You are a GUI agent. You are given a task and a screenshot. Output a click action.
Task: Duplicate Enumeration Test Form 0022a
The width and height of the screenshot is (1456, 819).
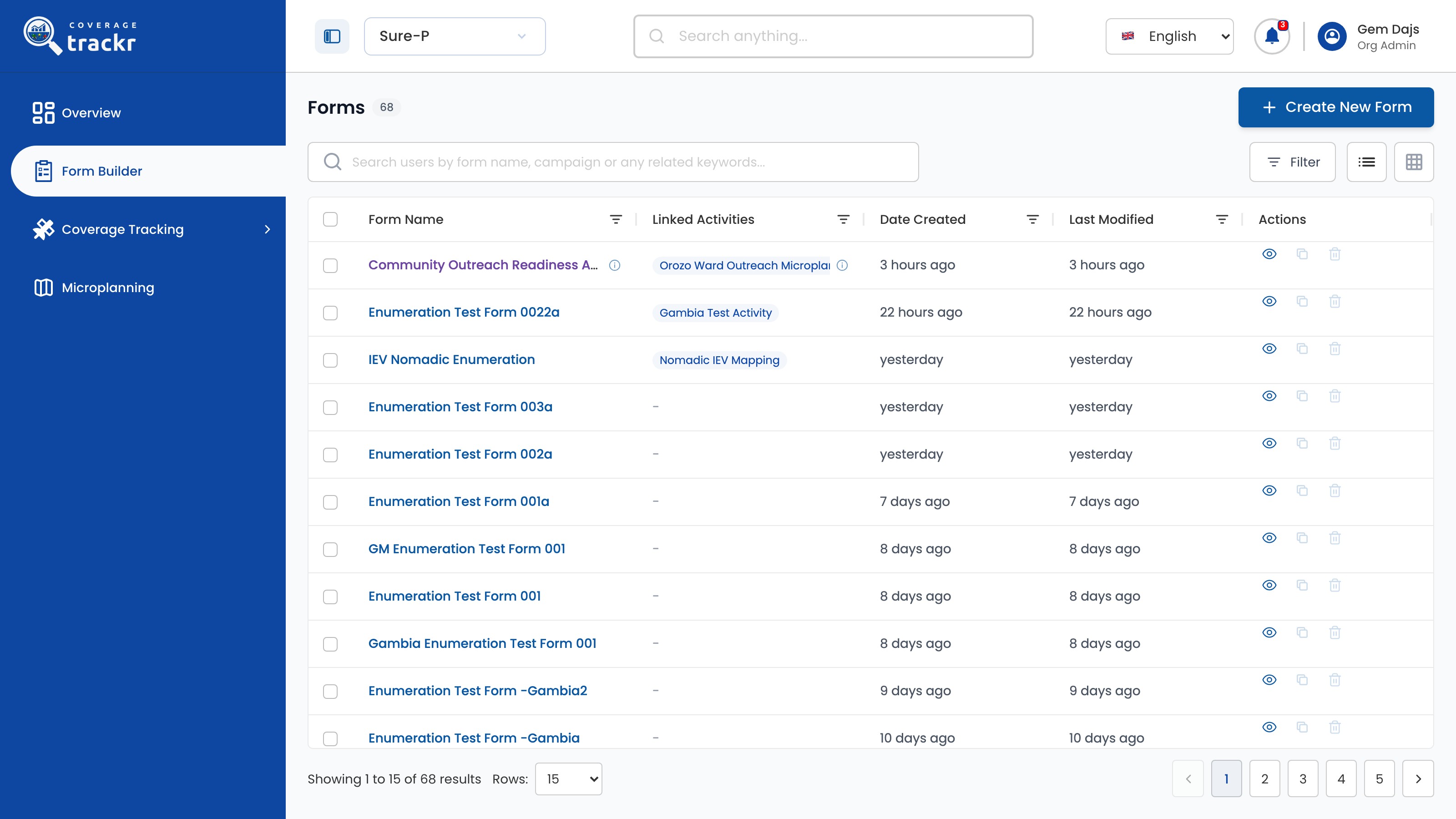[1302, 301]
